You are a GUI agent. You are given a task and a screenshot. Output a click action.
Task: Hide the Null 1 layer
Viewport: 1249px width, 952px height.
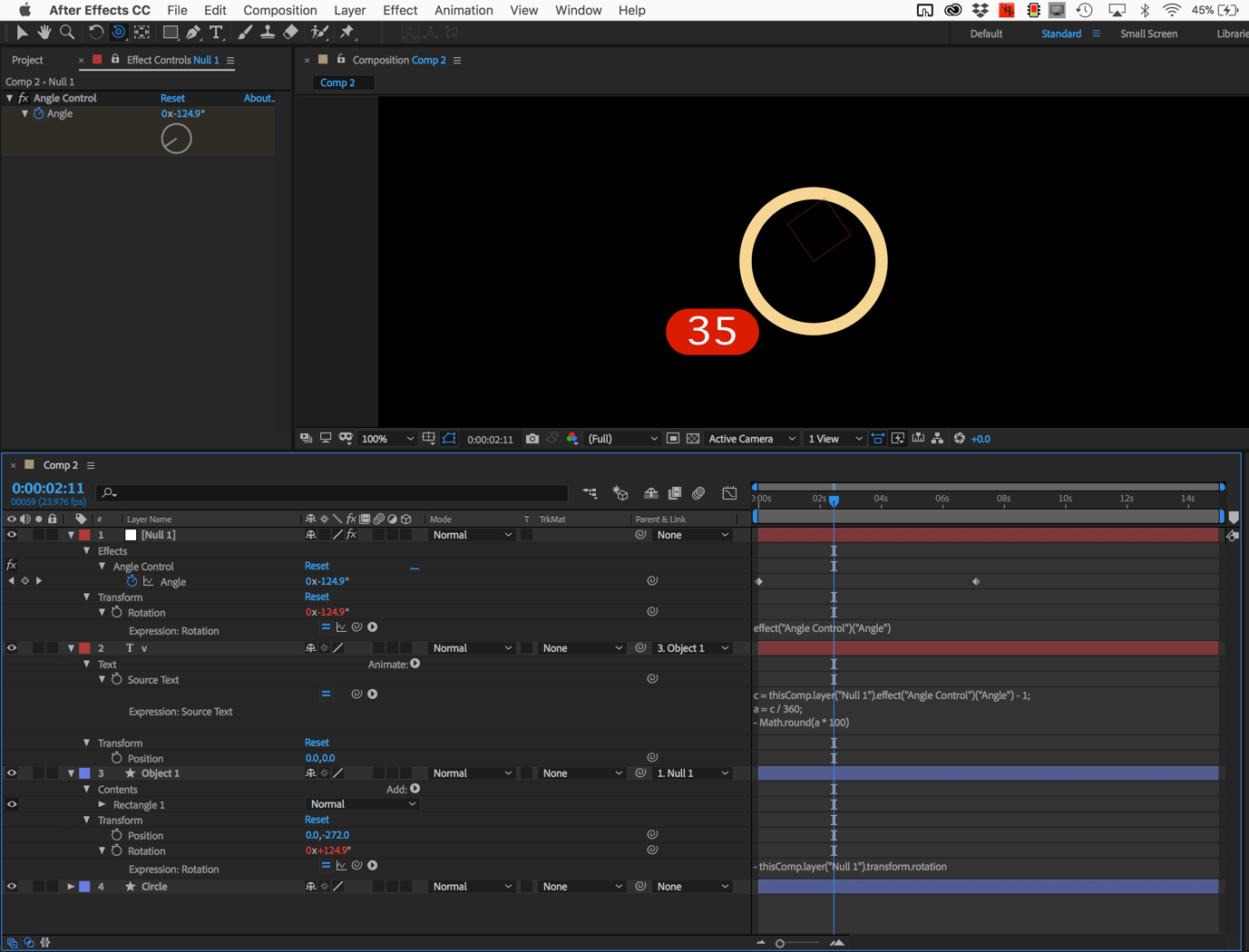(x=9, y=534)
